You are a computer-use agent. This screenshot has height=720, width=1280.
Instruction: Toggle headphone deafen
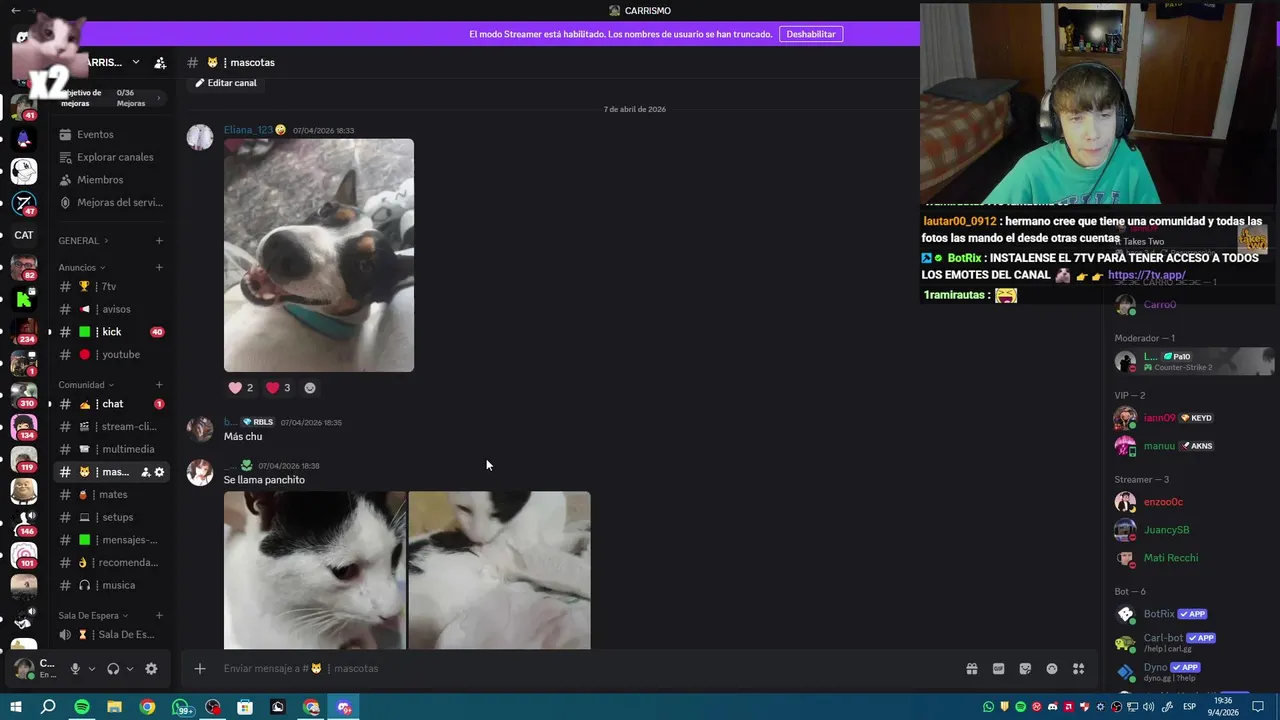point(113,669)
